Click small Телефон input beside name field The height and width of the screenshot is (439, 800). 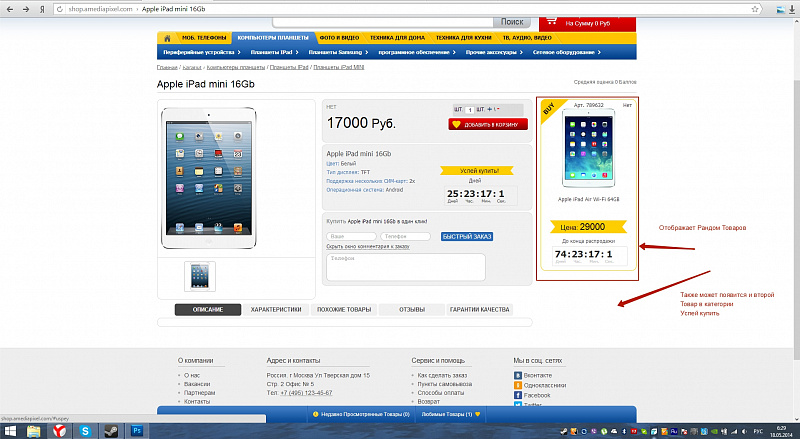pyautogui.click(x=406, y=236)
